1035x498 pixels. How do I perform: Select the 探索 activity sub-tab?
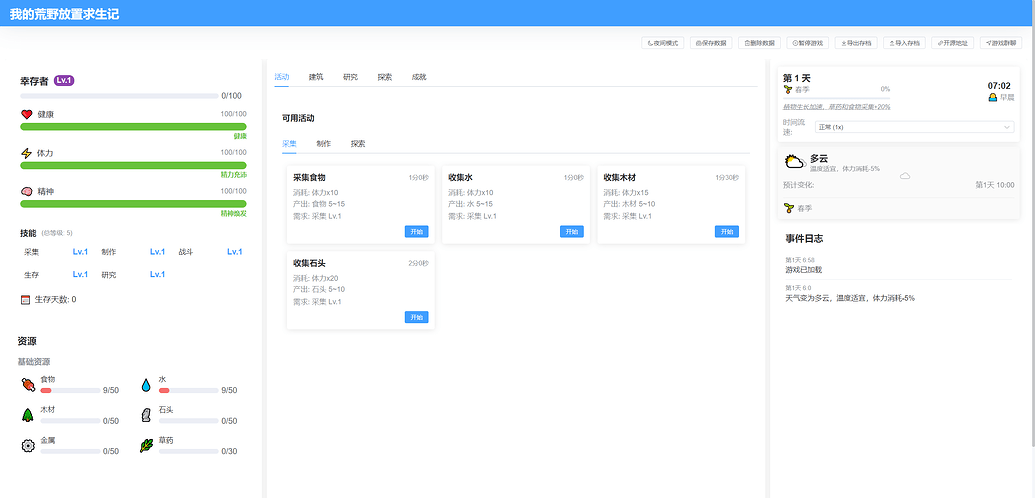coord(358,143)
